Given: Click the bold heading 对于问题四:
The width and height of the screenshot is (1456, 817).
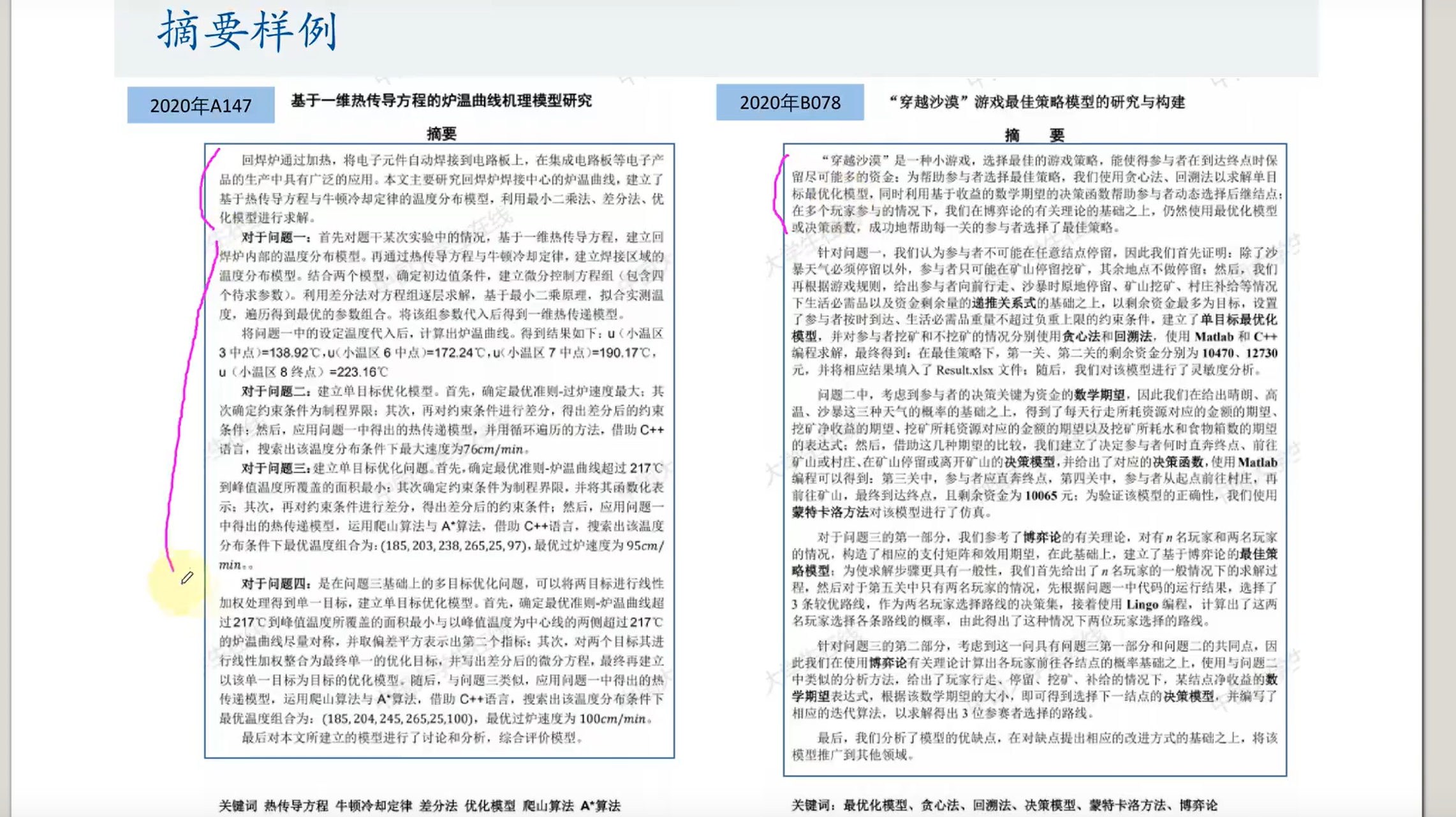Looking at the screenshot, I should 277,584.
